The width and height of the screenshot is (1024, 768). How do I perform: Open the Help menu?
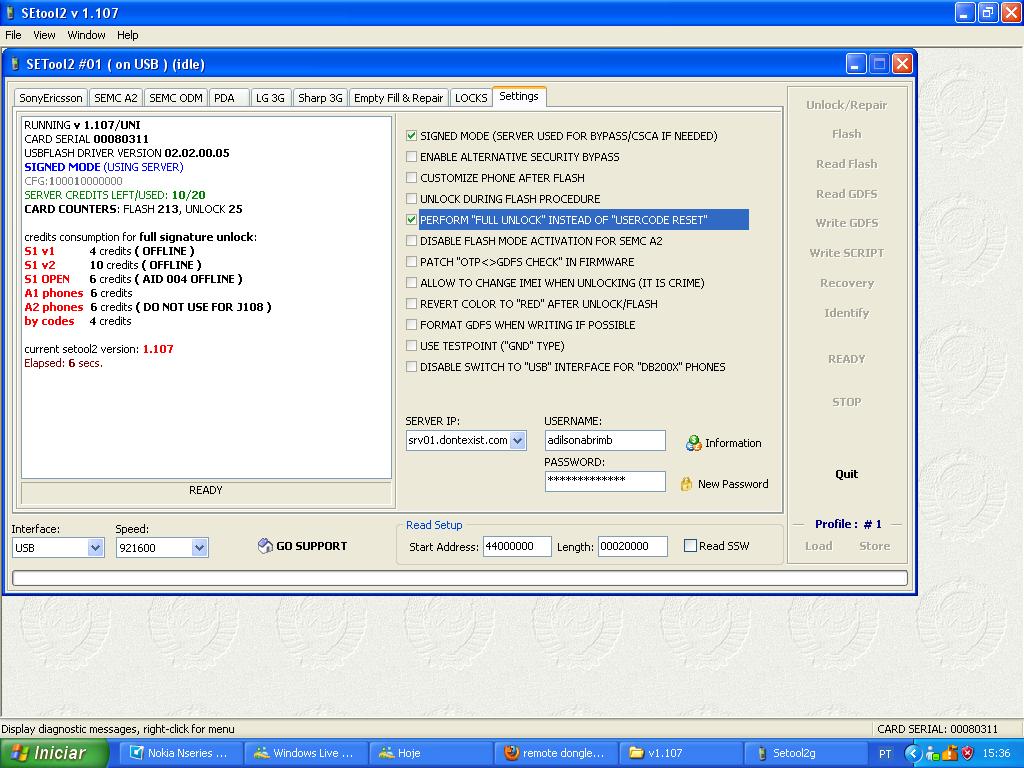click(x=127, y=35)
